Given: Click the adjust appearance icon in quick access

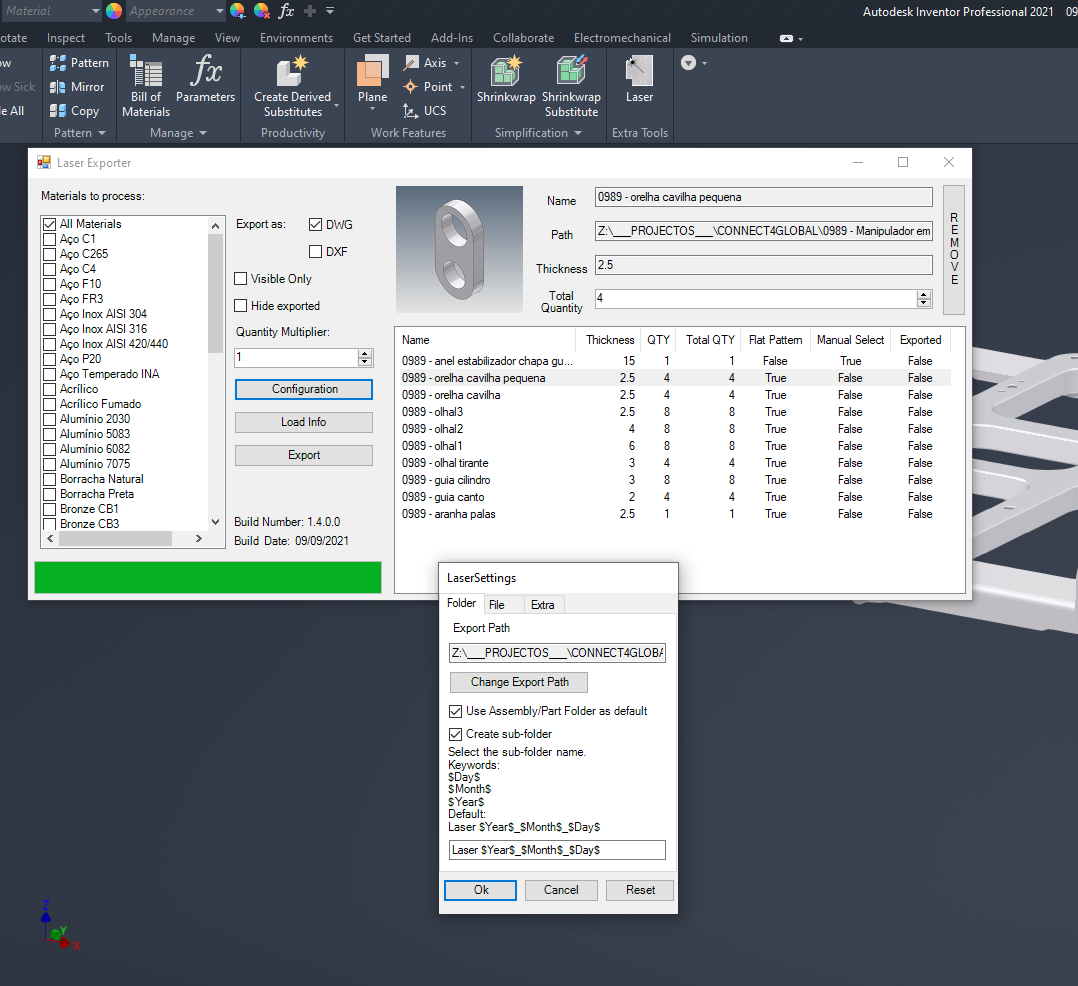Looking at the screenshot, I should 237,10.
